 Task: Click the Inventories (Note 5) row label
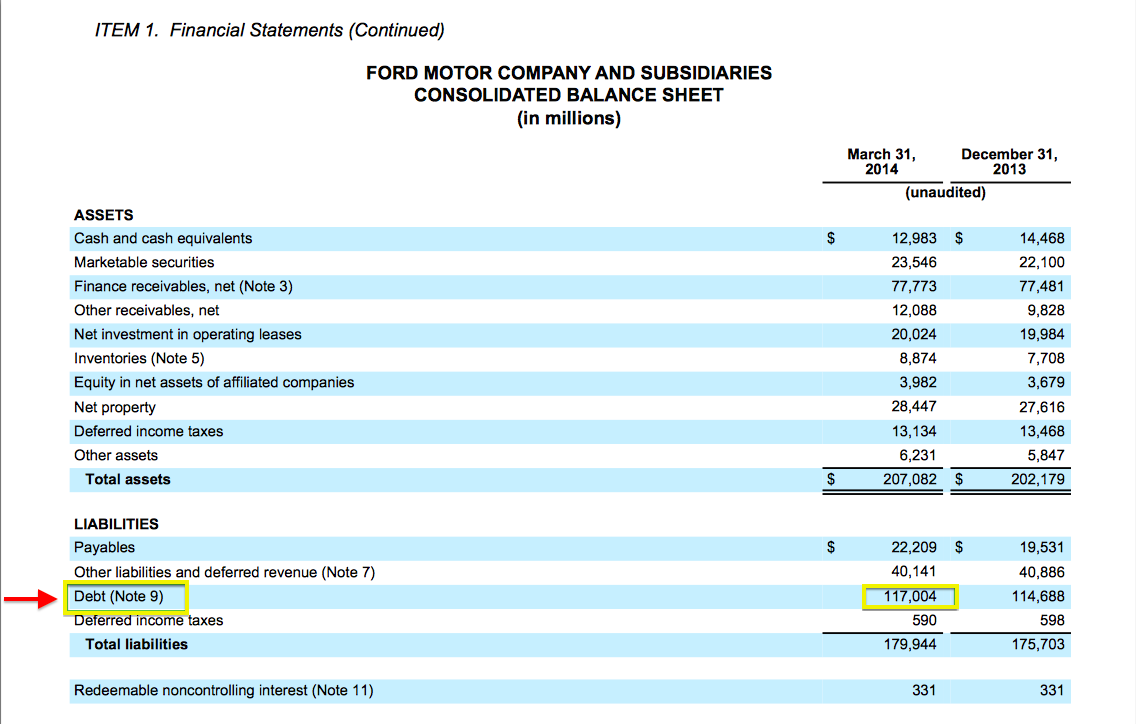point(139,359)
